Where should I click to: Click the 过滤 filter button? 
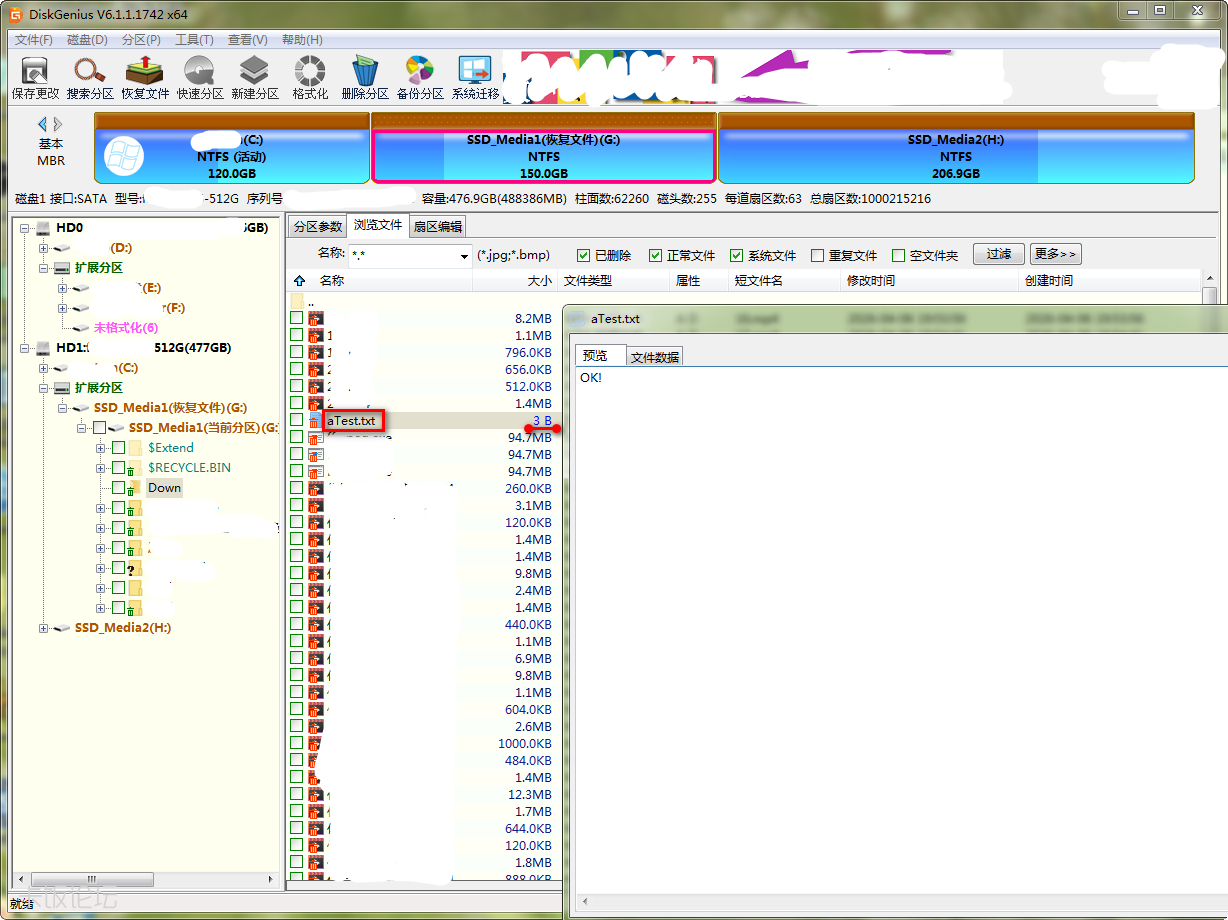pos(999,254)
